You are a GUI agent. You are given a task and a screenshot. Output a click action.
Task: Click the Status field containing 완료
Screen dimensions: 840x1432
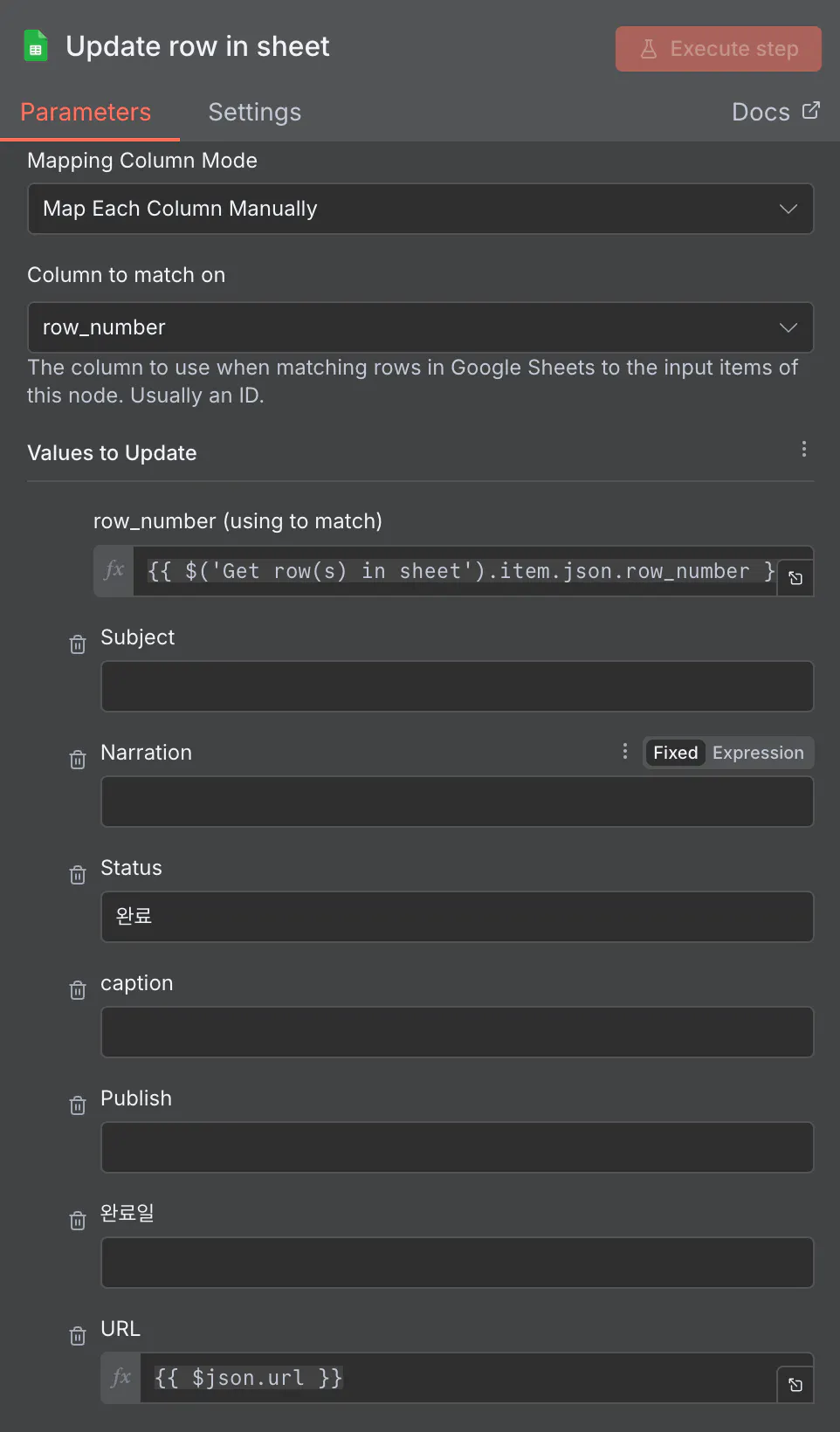tap(457, 917)
